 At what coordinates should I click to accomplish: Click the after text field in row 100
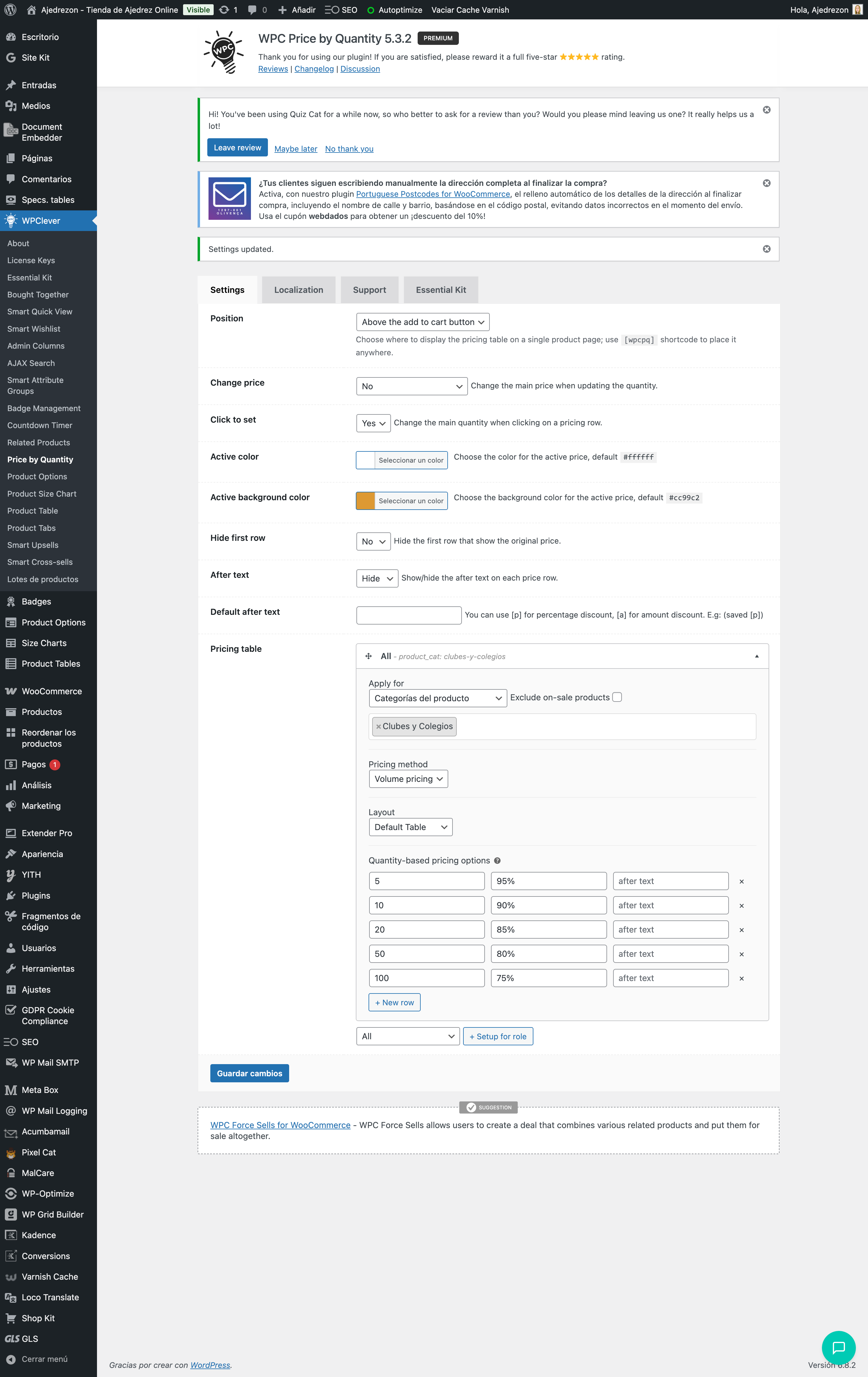point(671,978)
